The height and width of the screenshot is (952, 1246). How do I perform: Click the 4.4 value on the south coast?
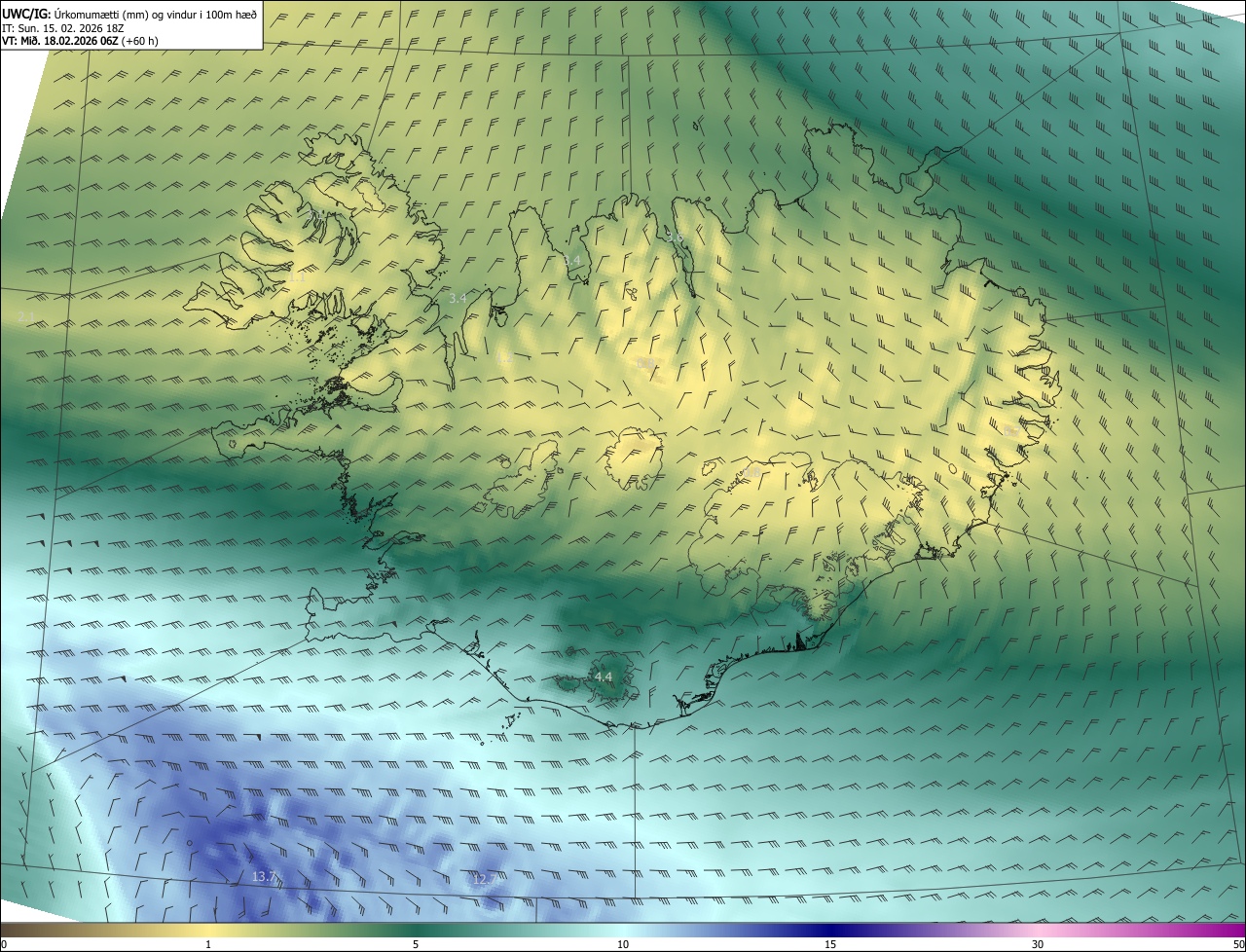(x=604, y=677)
